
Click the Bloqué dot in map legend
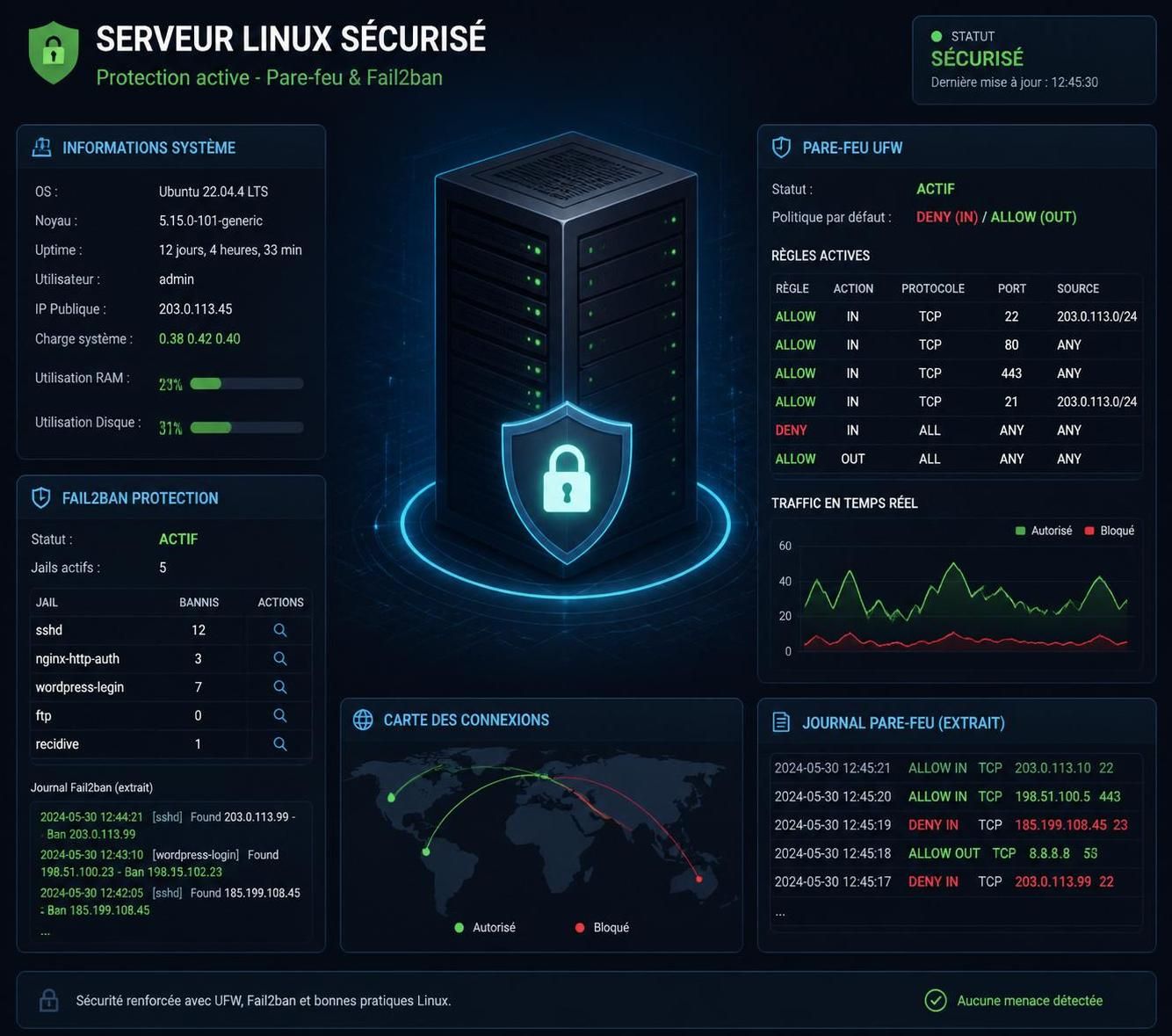point(580,927)
